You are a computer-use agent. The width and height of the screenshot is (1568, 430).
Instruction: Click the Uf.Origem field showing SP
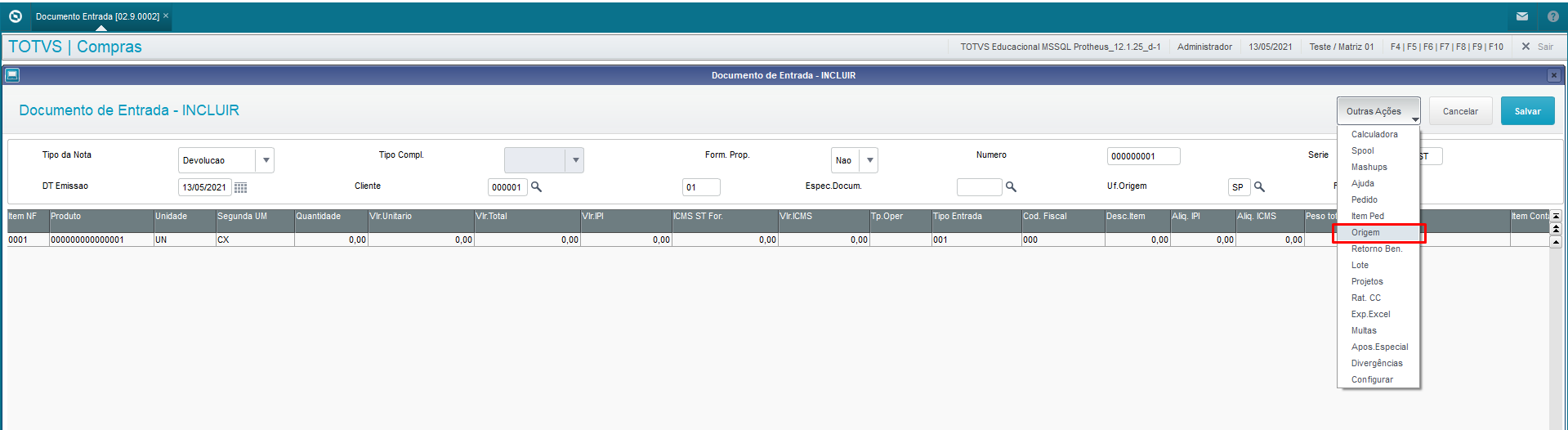1239,187
